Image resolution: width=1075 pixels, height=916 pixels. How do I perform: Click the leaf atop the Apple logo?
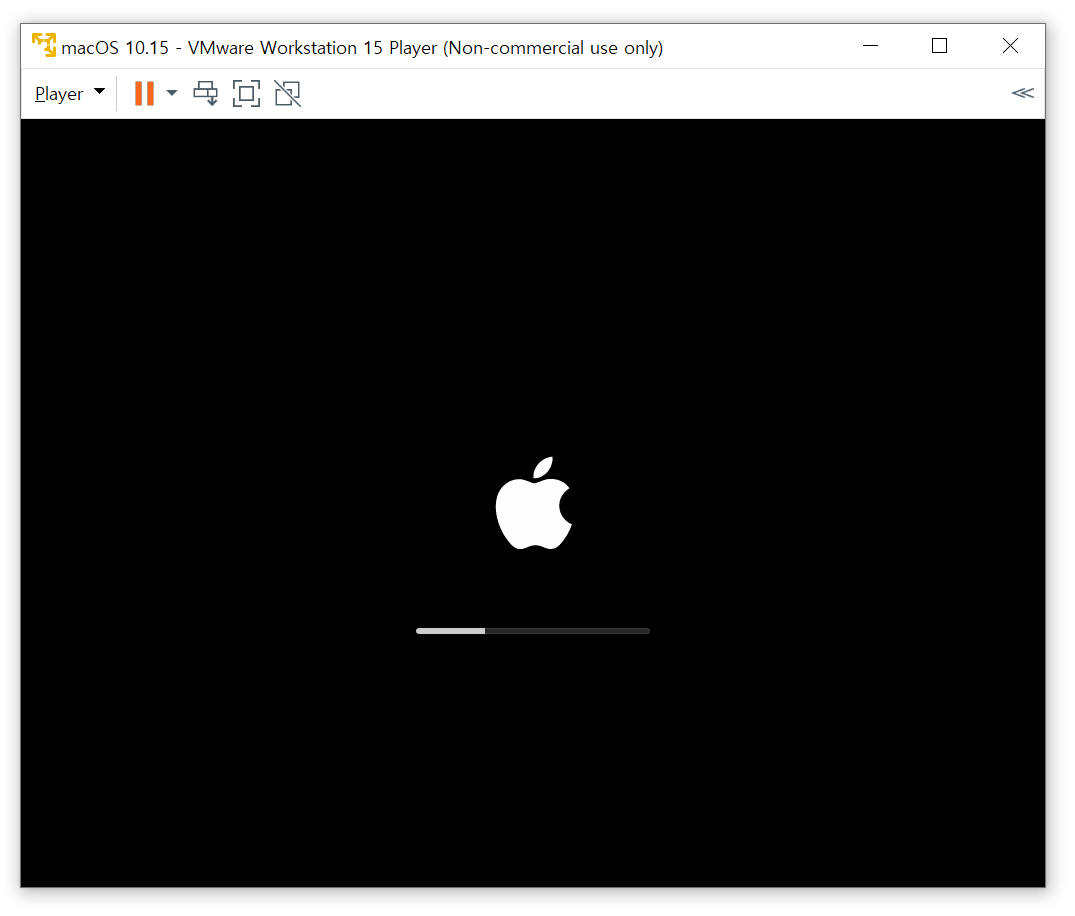click(543, 468)
